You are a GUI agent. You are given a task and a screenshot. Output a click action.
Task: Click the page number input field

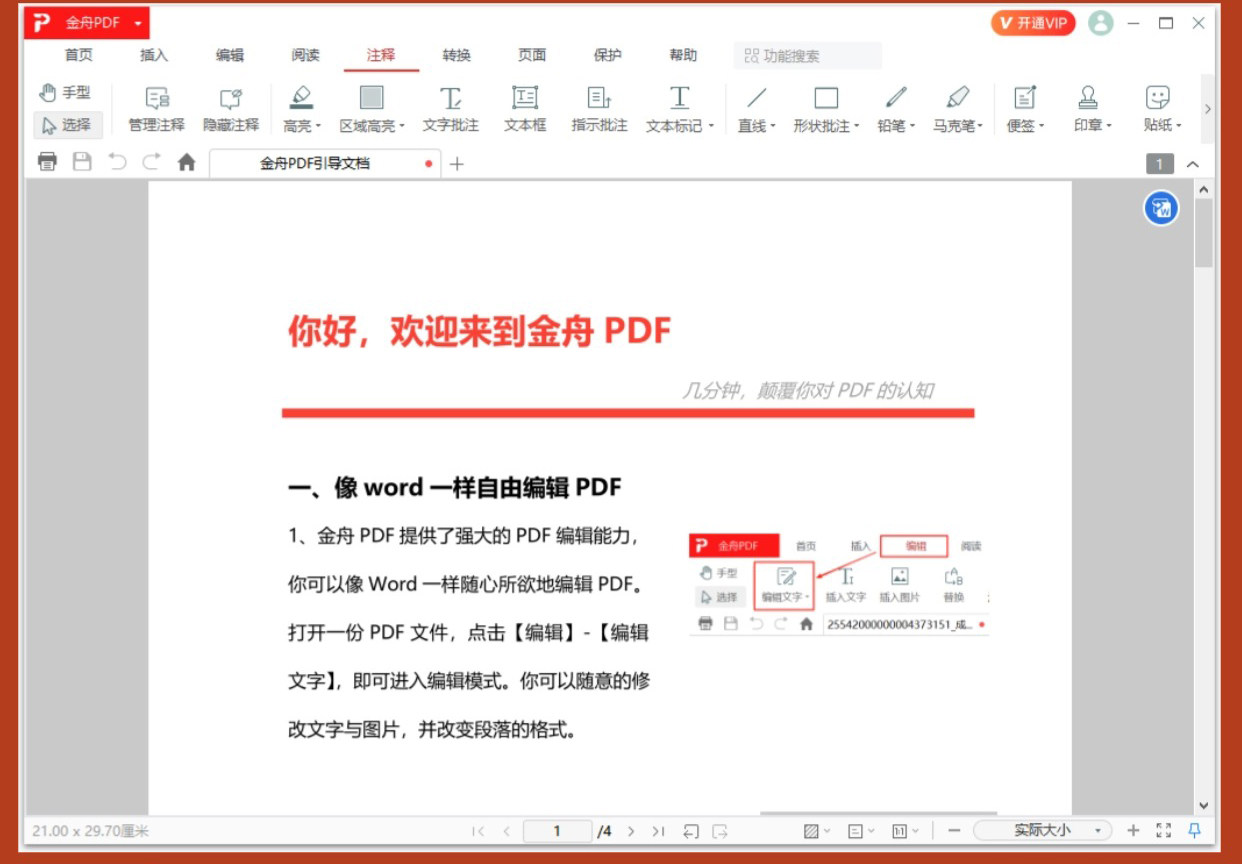(557, 831)
